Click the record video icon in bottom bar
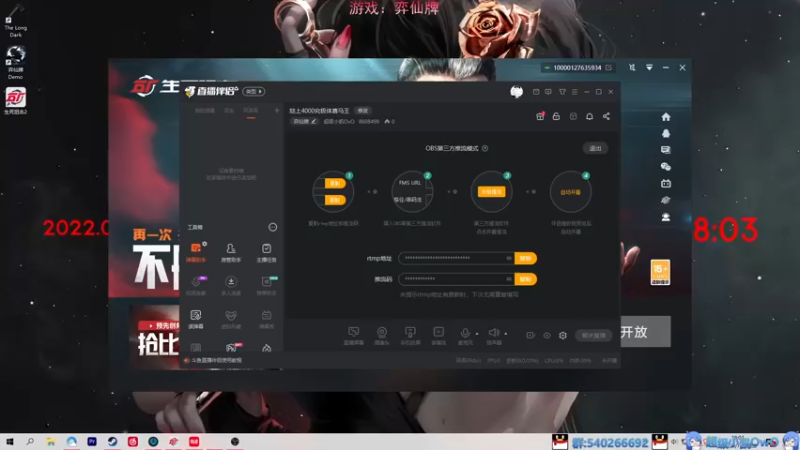800x450 pixels. point(530,335)
